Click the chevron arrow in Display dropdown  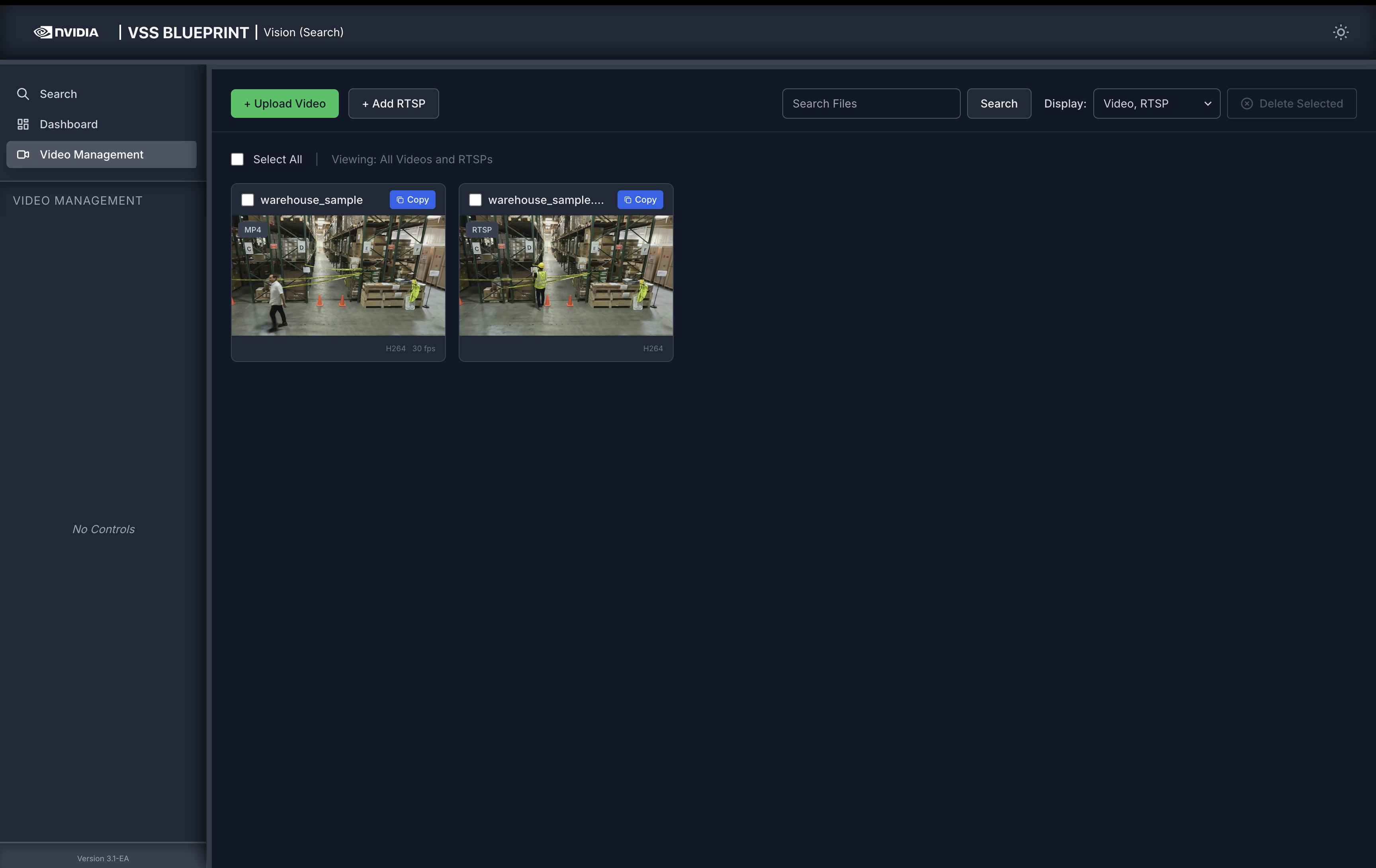1208,104
